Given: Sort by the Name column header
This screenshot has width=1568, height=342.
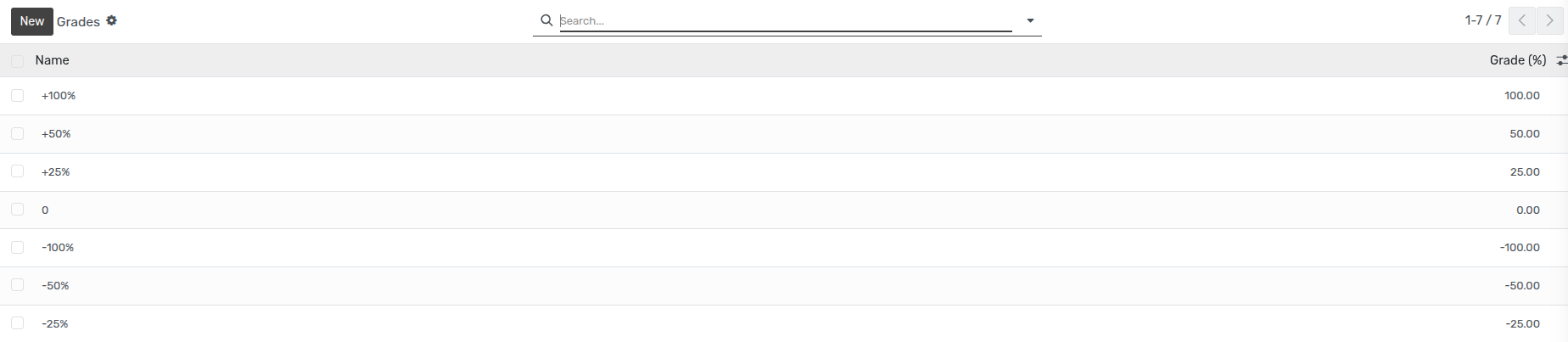Looking at the screenshot, I should [52, 60].
